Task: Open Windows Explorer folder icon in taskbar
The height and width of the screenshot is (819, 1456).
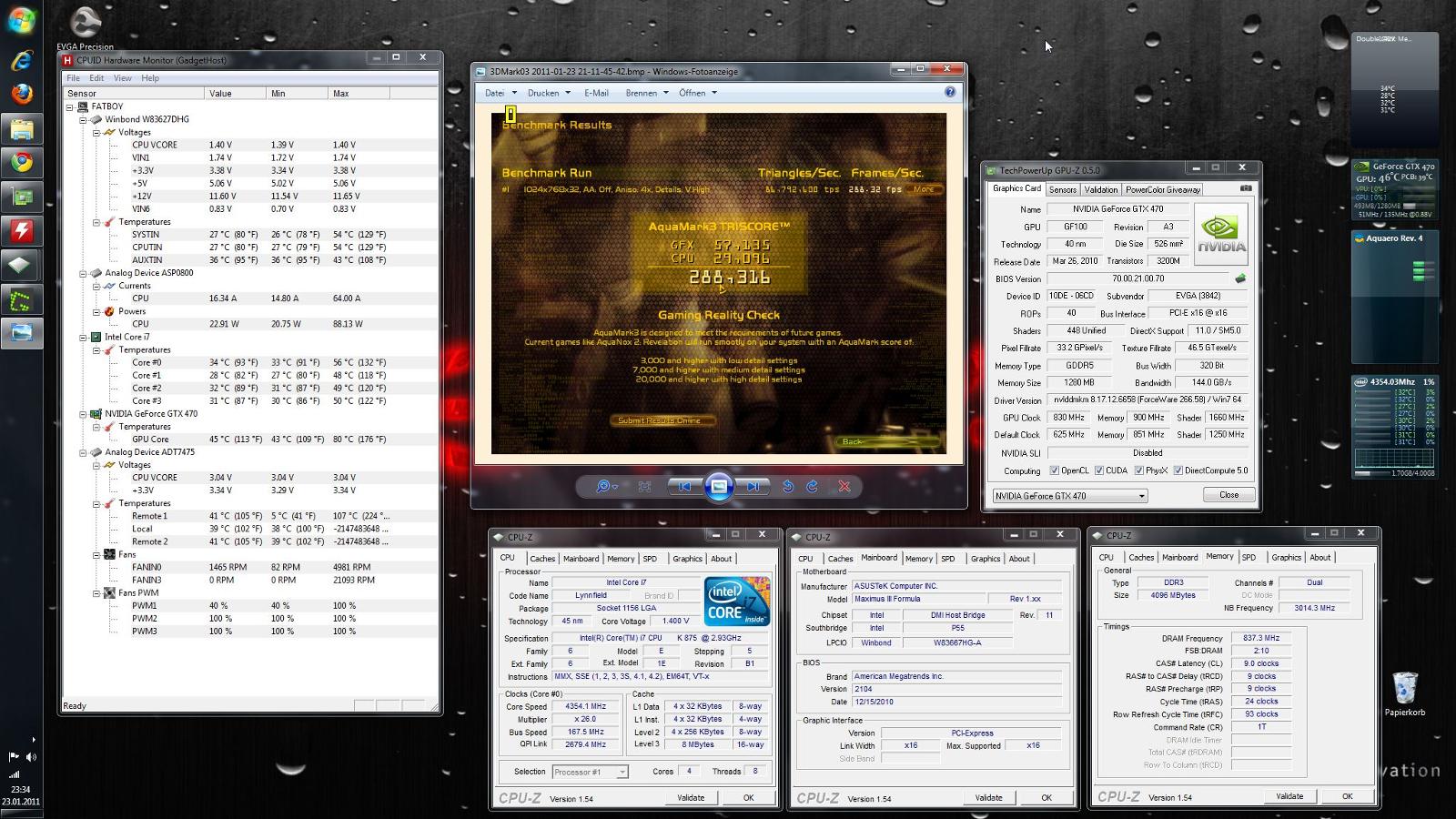Action: pos(21,129)
